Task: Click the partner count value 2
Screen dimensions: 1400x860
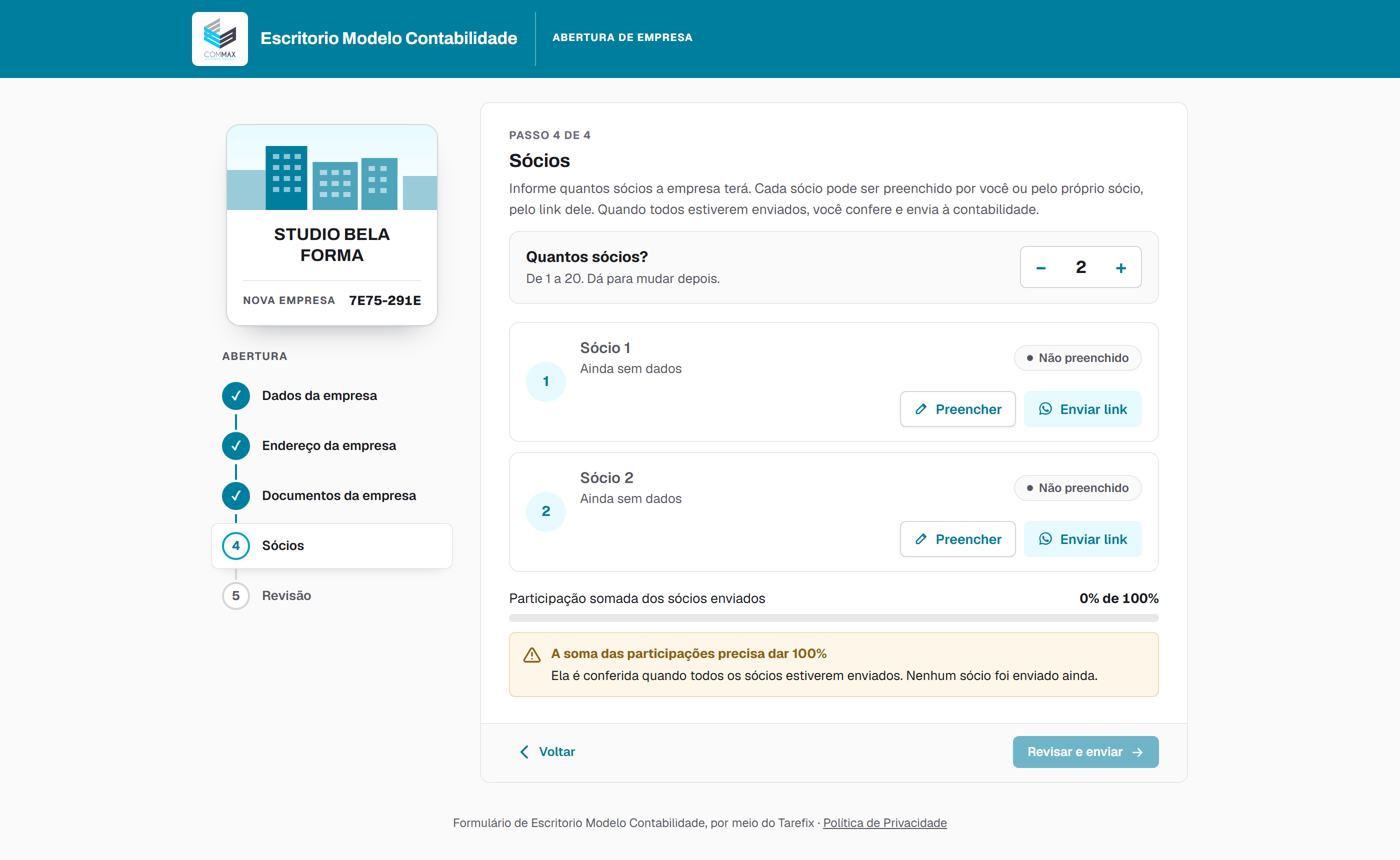Action: click(x=1080, y=267)
